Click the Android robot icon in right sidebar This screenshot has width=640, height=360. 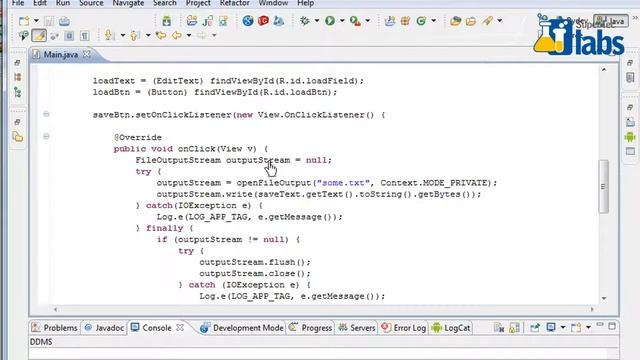630,137
